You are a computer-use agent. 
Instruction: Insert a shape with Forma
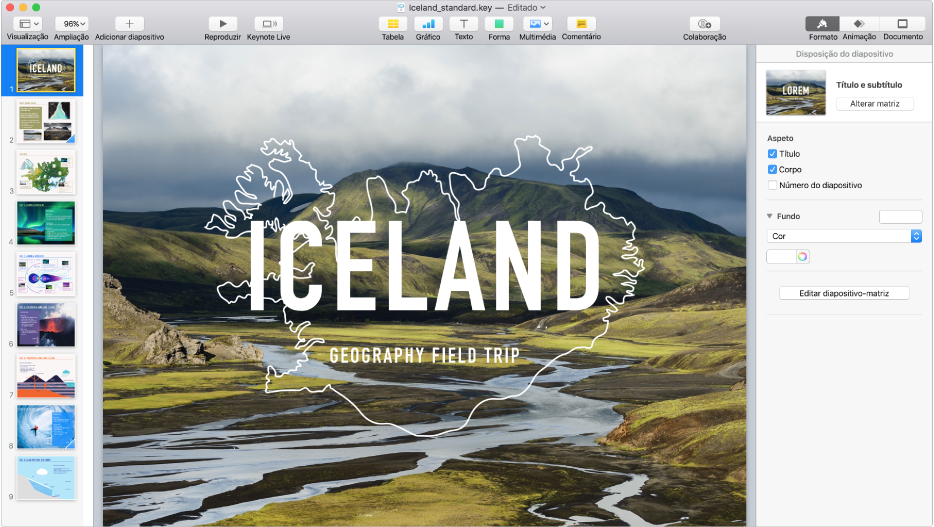coord(499,24)
